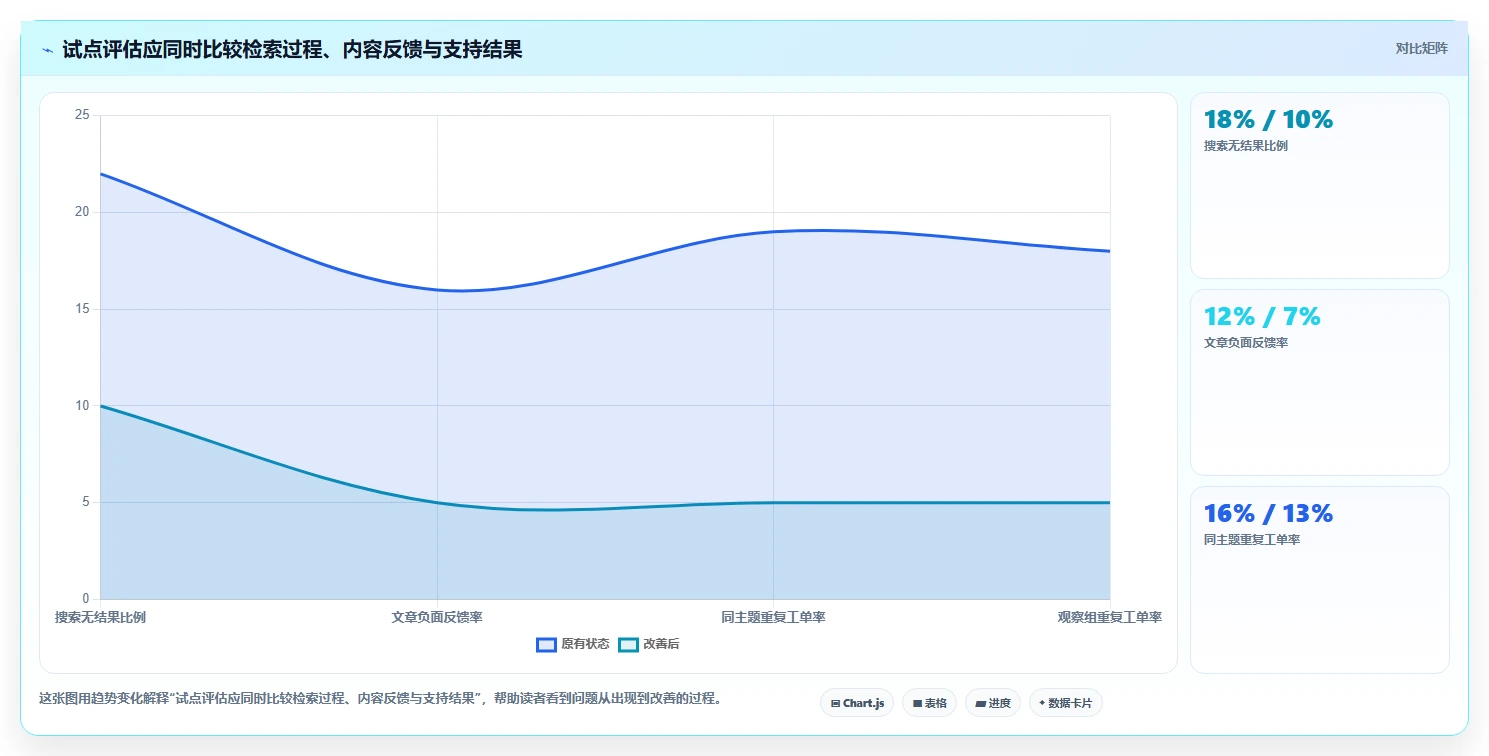Click the caption text below the chart
This screenshot has width=1489, height=756.
pos(380,698)
